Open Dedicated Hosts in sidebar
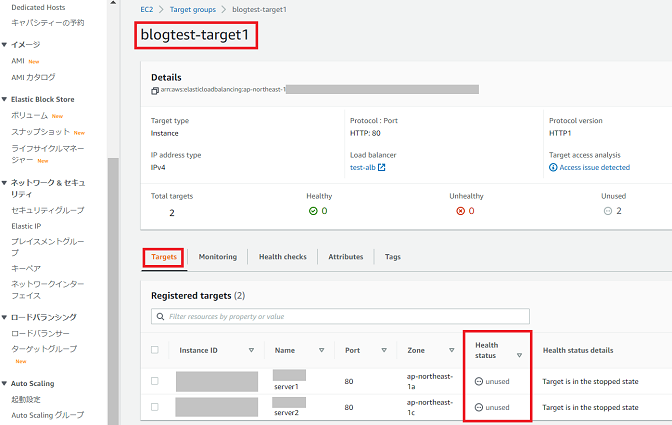The width and height of the screenshot is (672, 425). click(x=38, y=7)
